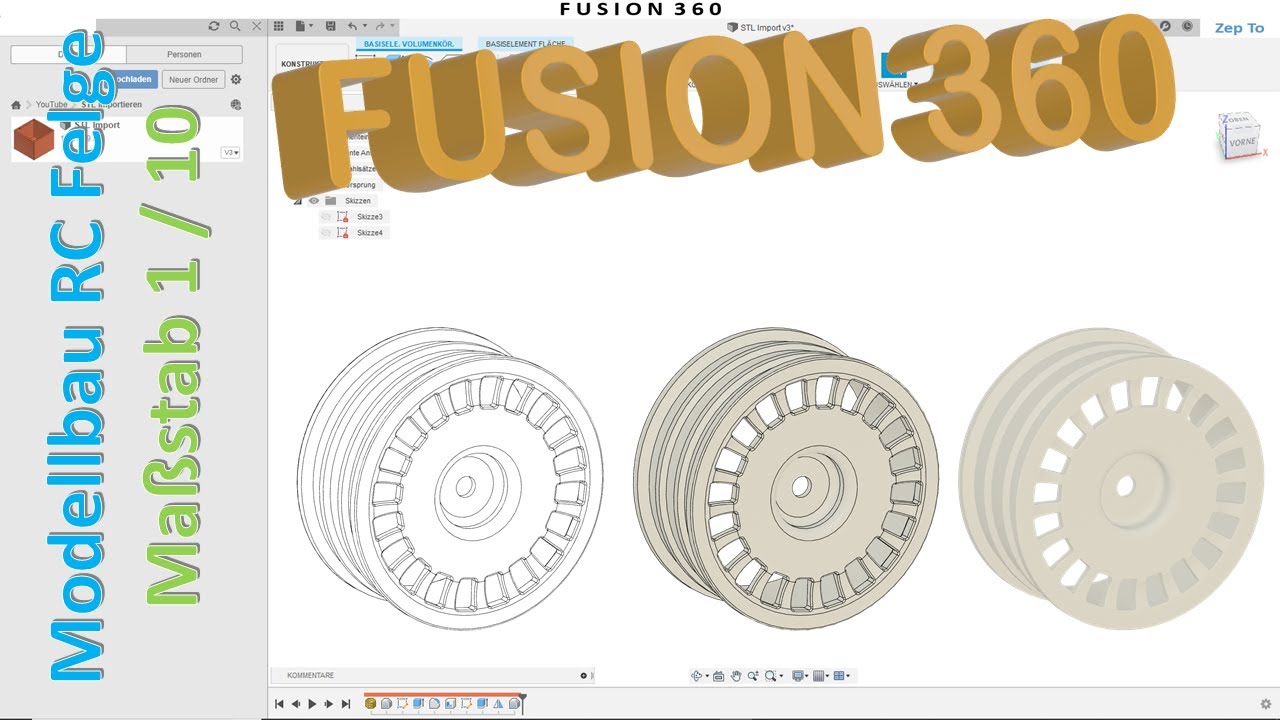Click the Look At tool
Viewport: 1280px width, 720px height.
pos(718,676)
